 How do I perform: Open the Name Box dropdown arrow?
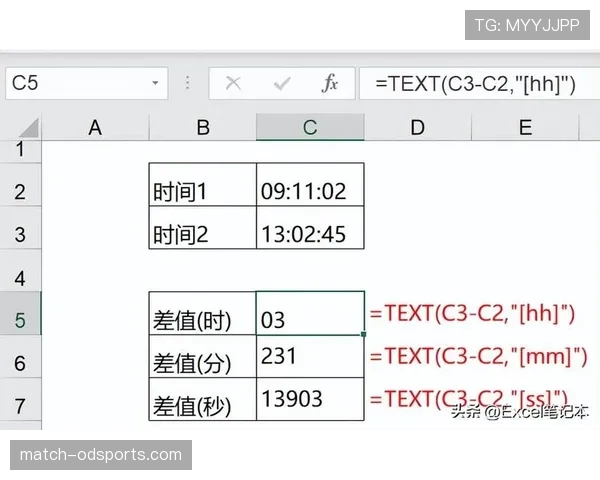[x=155, y=83]
